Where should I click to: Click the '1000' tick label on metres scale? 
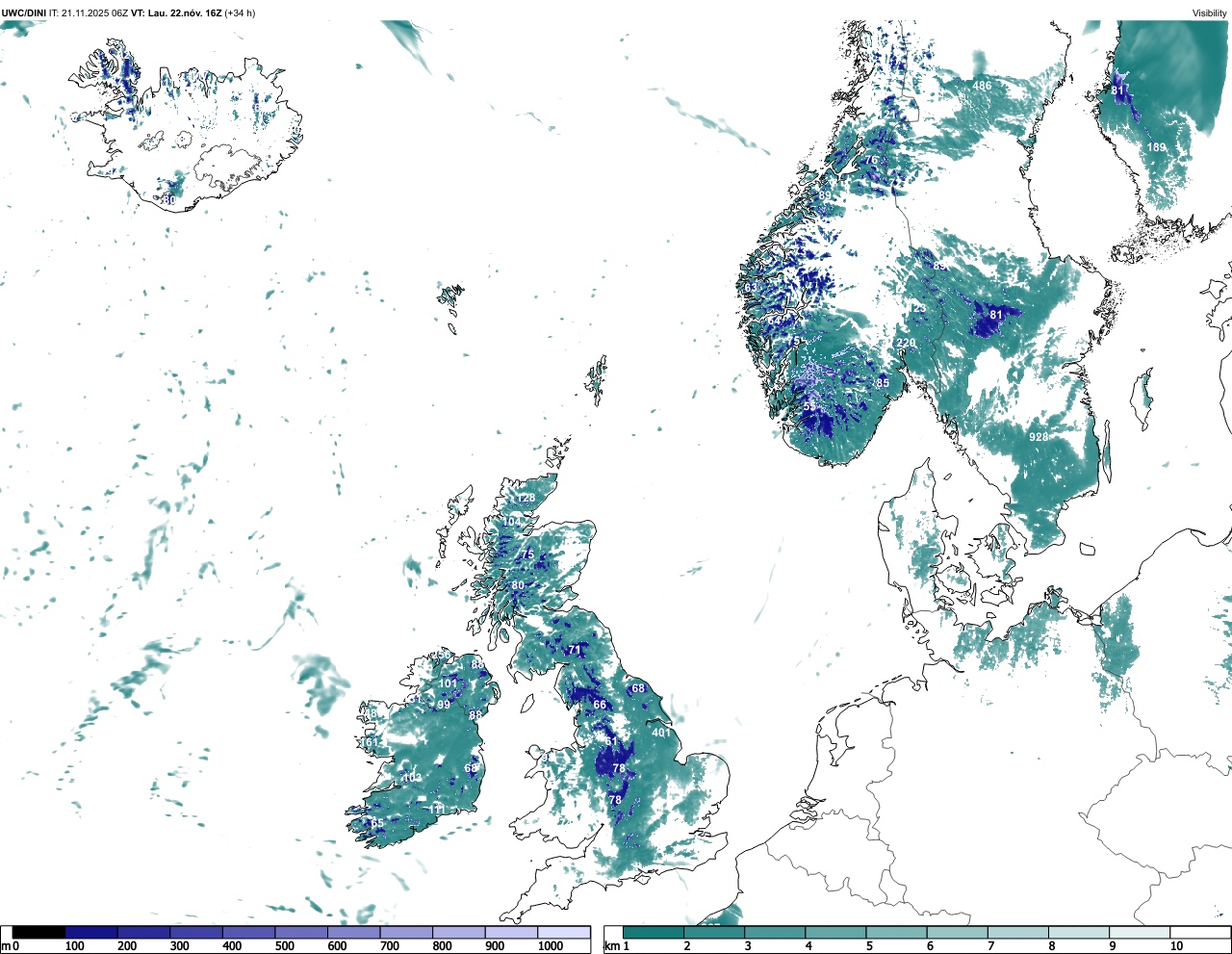pos(551,946)
